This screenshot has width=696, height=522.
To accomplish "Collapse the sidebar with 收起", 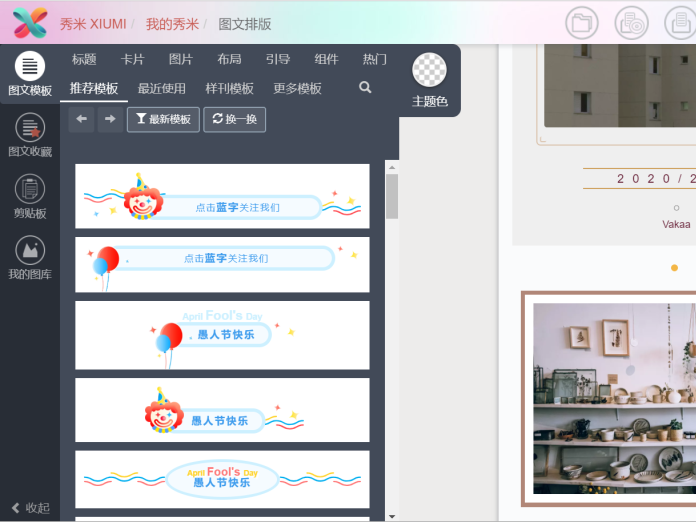I will 30,508.
